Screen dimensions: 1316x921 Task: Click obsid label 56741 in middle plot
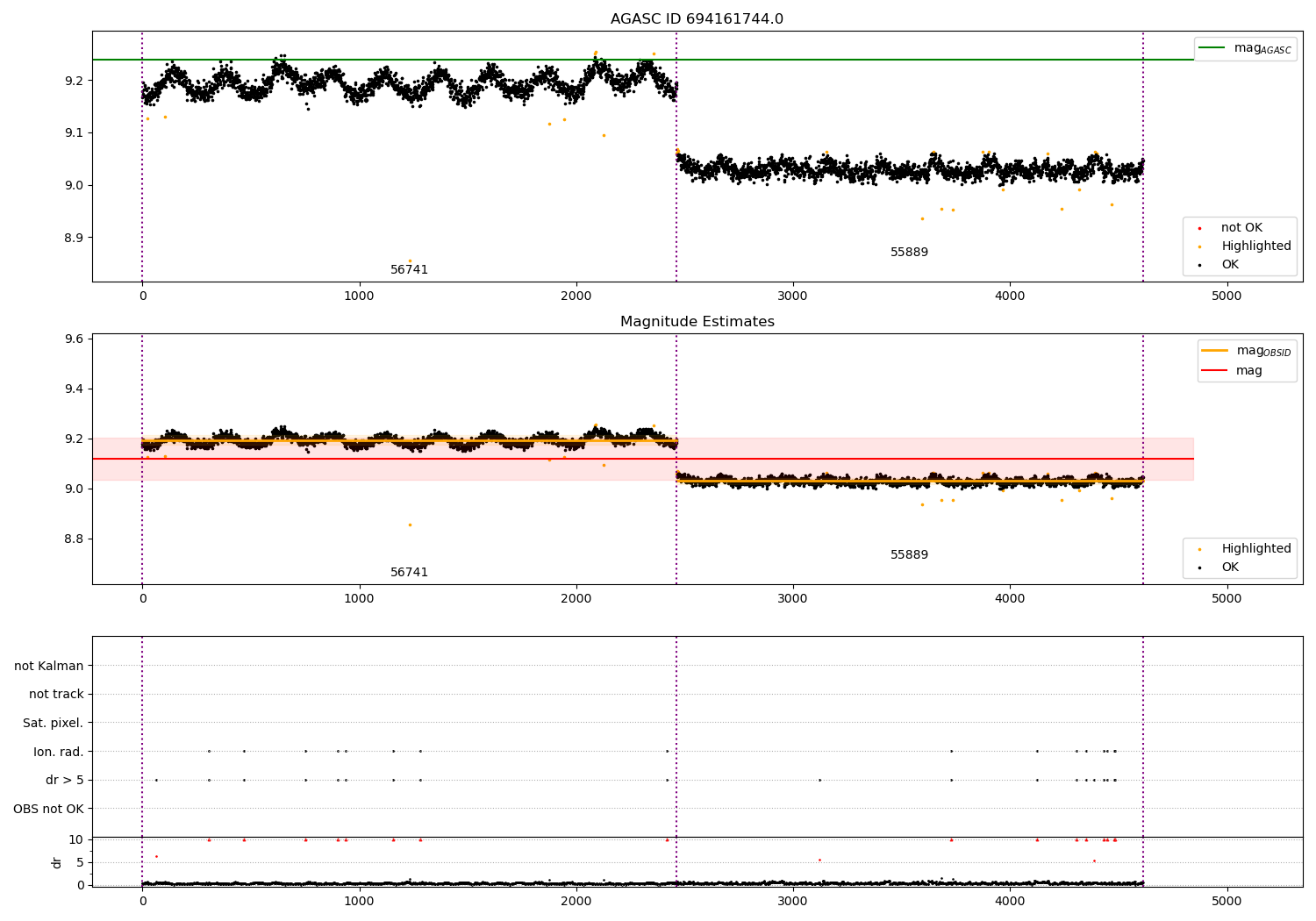409,573
